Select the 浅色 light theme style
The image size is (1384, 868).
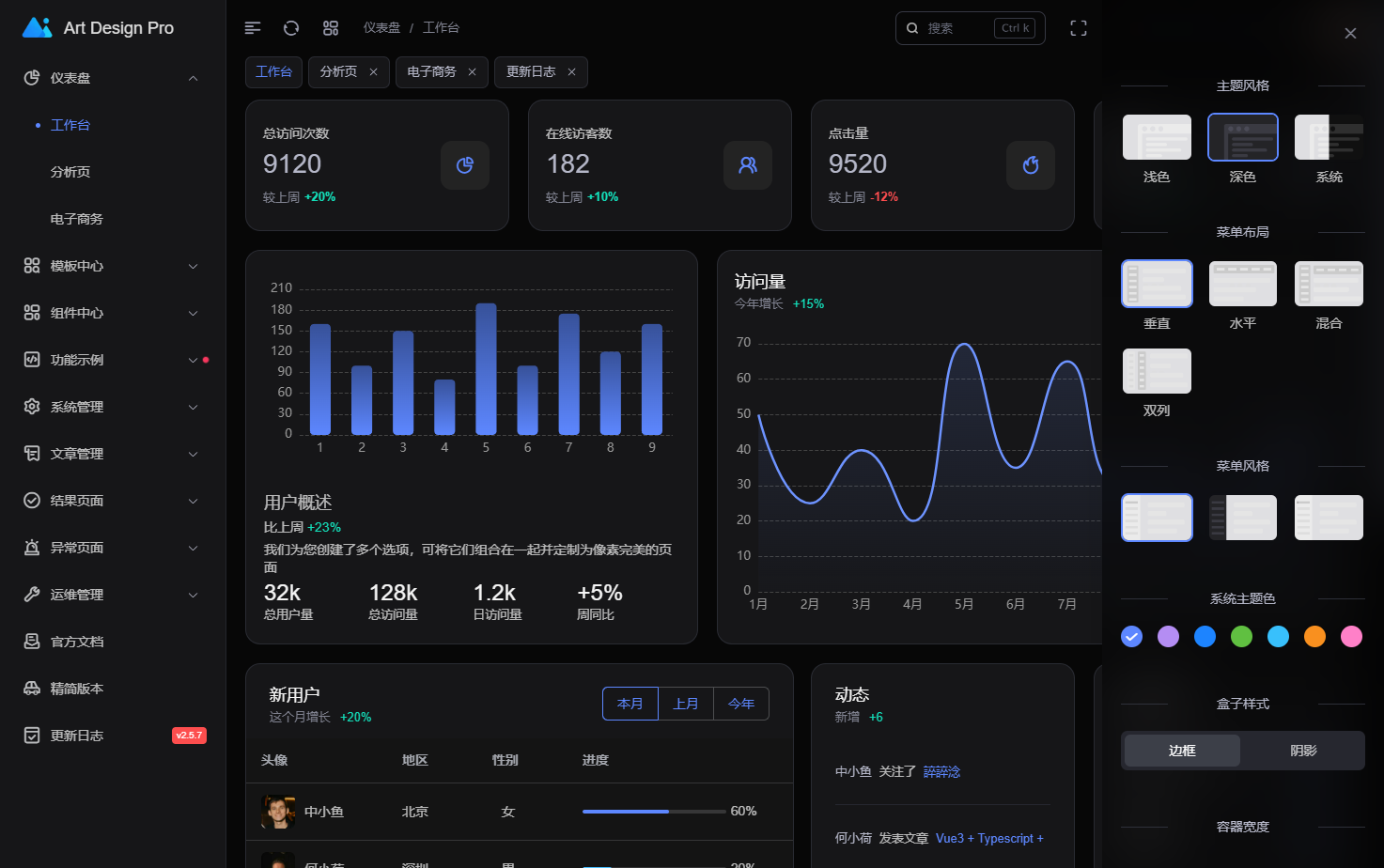[1157, 138]
